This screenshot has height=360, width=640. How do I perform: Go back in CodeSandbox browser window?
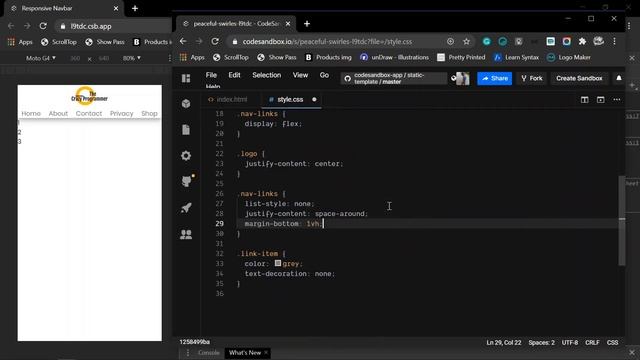(x=183, y=41)
